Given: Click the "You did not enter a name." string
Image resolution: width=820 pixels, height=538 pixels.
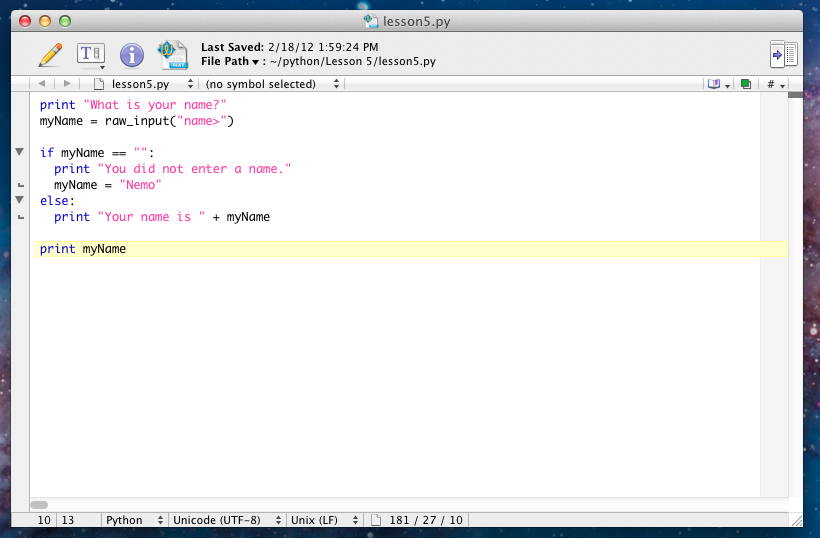Looking at the screenshot, I should pos(195,169).
